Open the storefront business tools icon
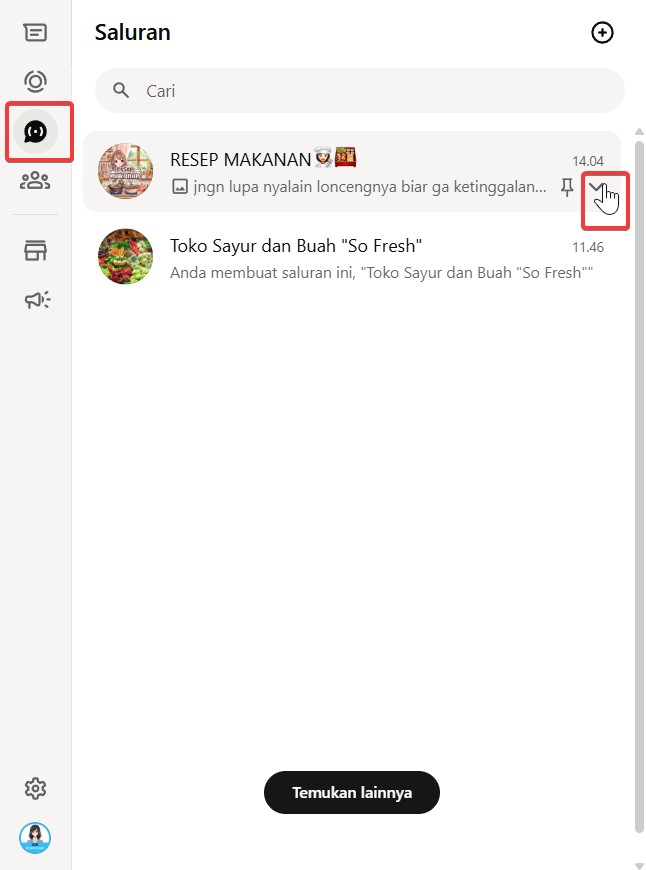 [35, 251]
